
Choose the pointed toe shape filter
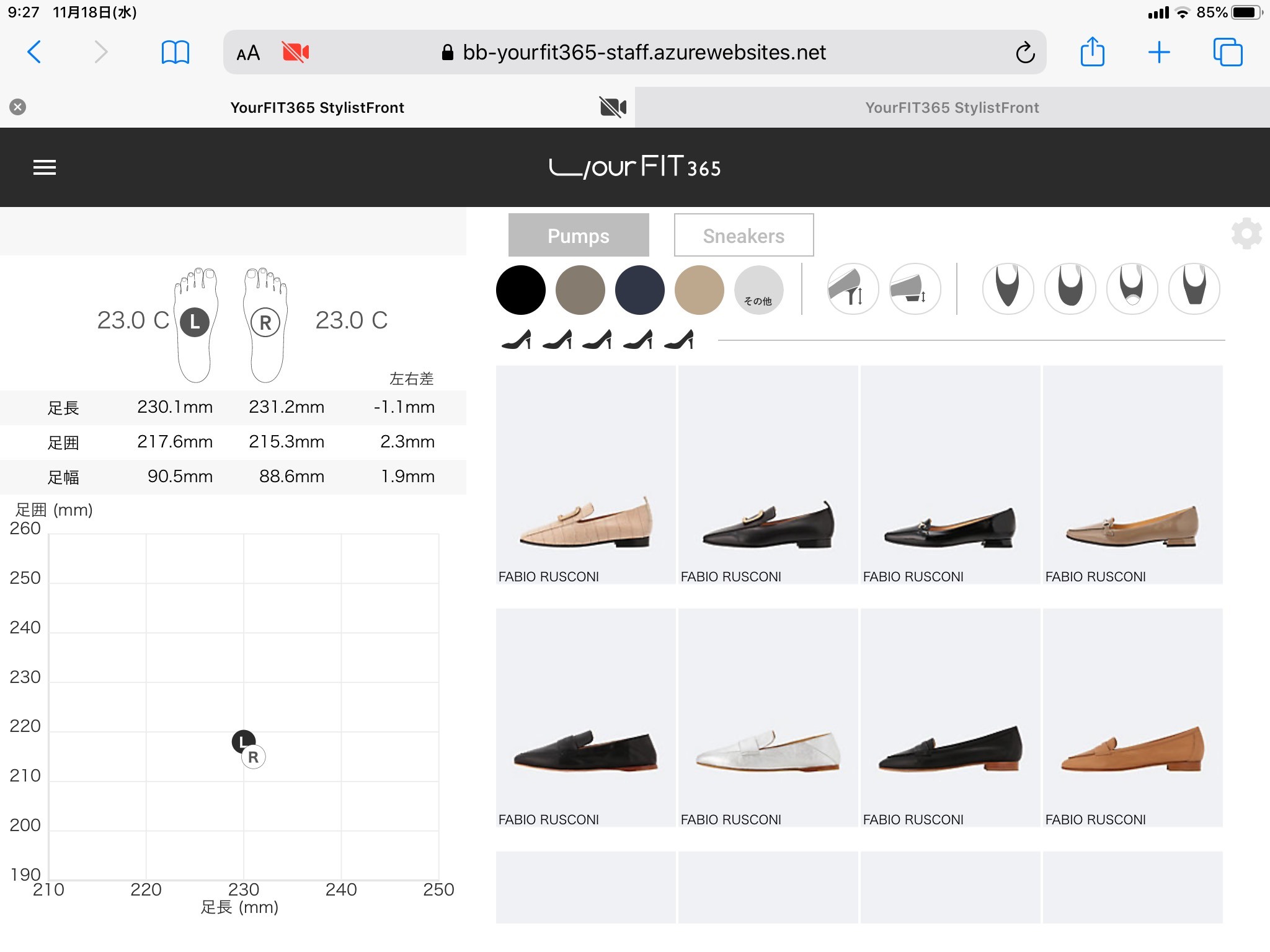tap(1008, 289)
